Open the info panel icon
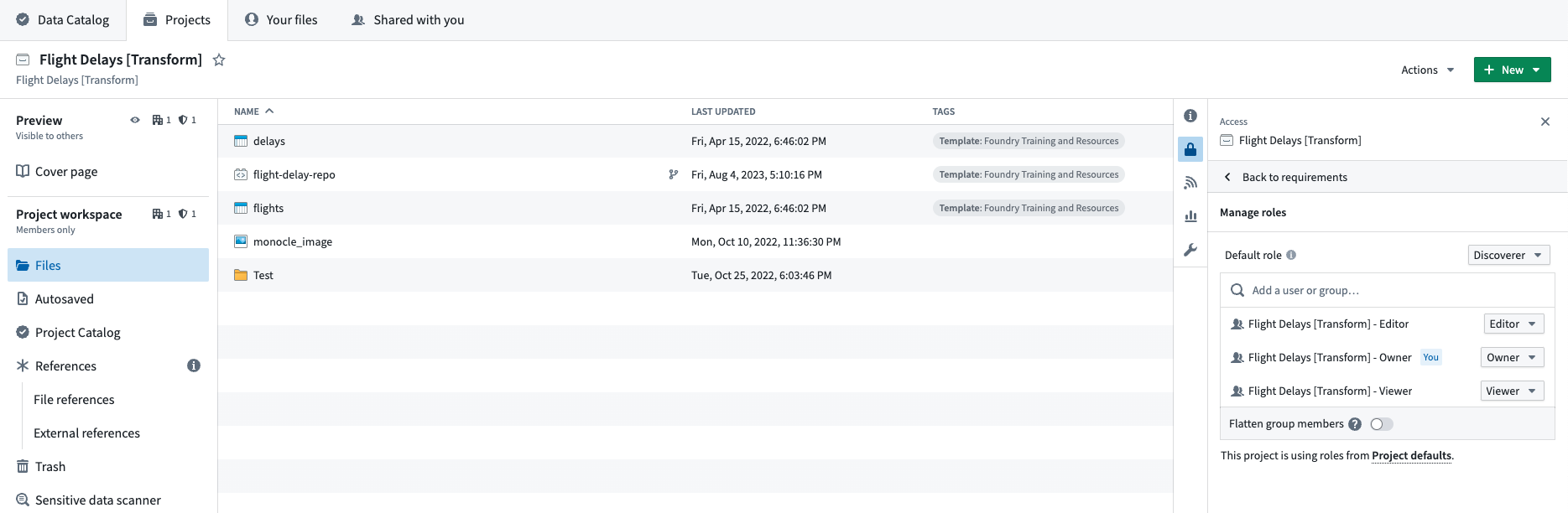 pos(1190,116)
